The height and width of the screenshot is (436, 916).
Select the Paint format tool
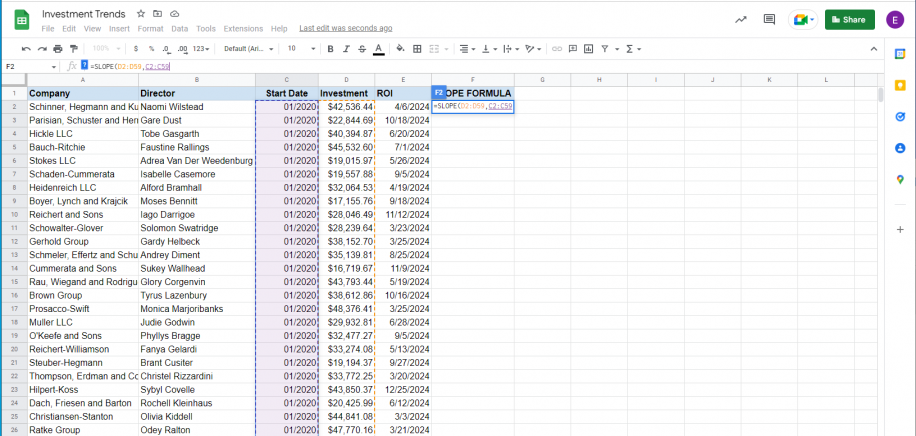point(74,49)
